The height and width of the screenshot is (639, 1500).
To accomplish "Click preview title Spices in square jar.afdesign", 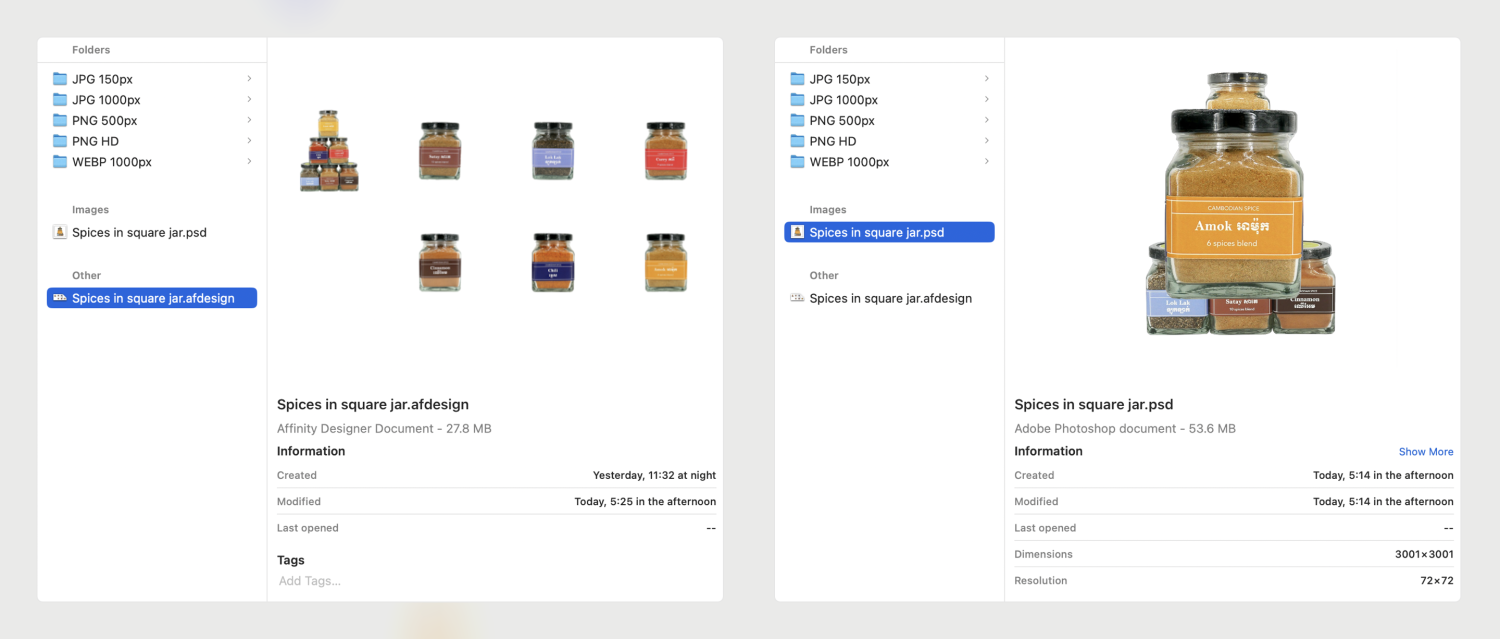I will (x=373, y=405).
